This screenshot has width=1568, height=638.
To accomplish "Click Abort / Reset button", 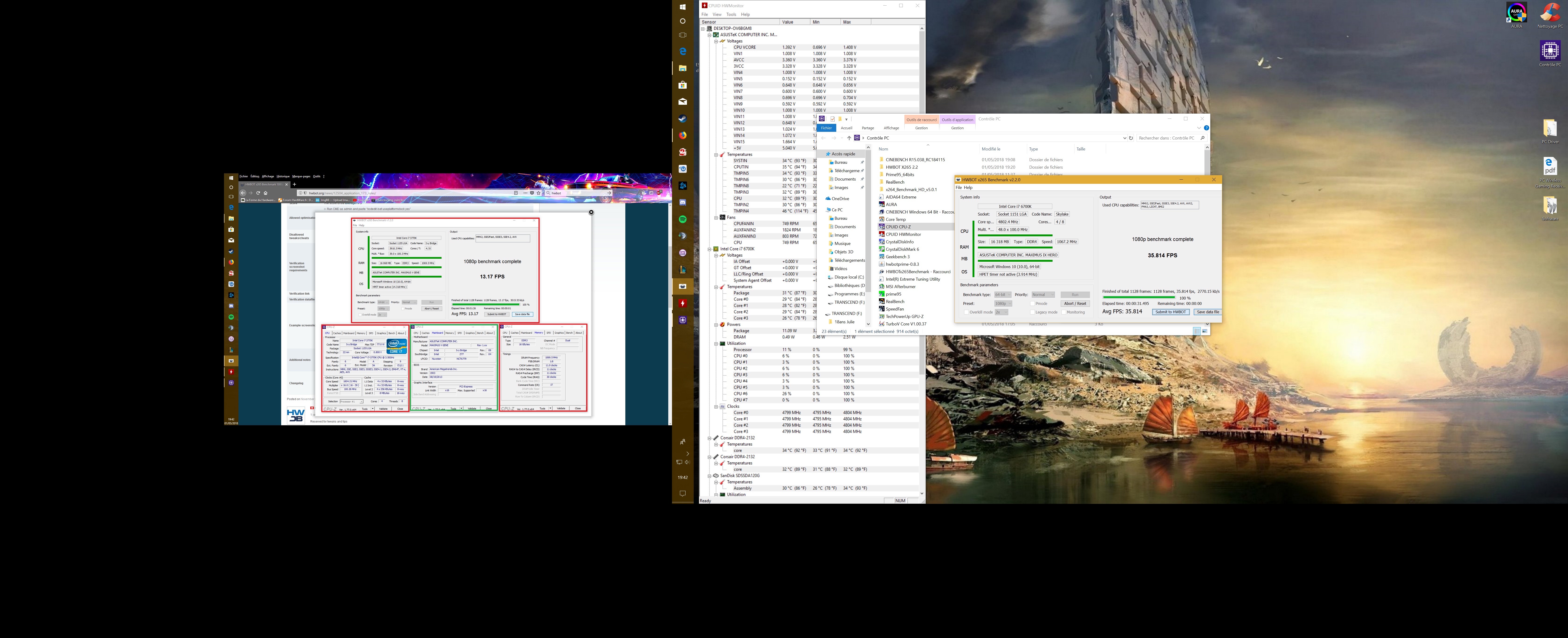I will (x=1075, y=303).
